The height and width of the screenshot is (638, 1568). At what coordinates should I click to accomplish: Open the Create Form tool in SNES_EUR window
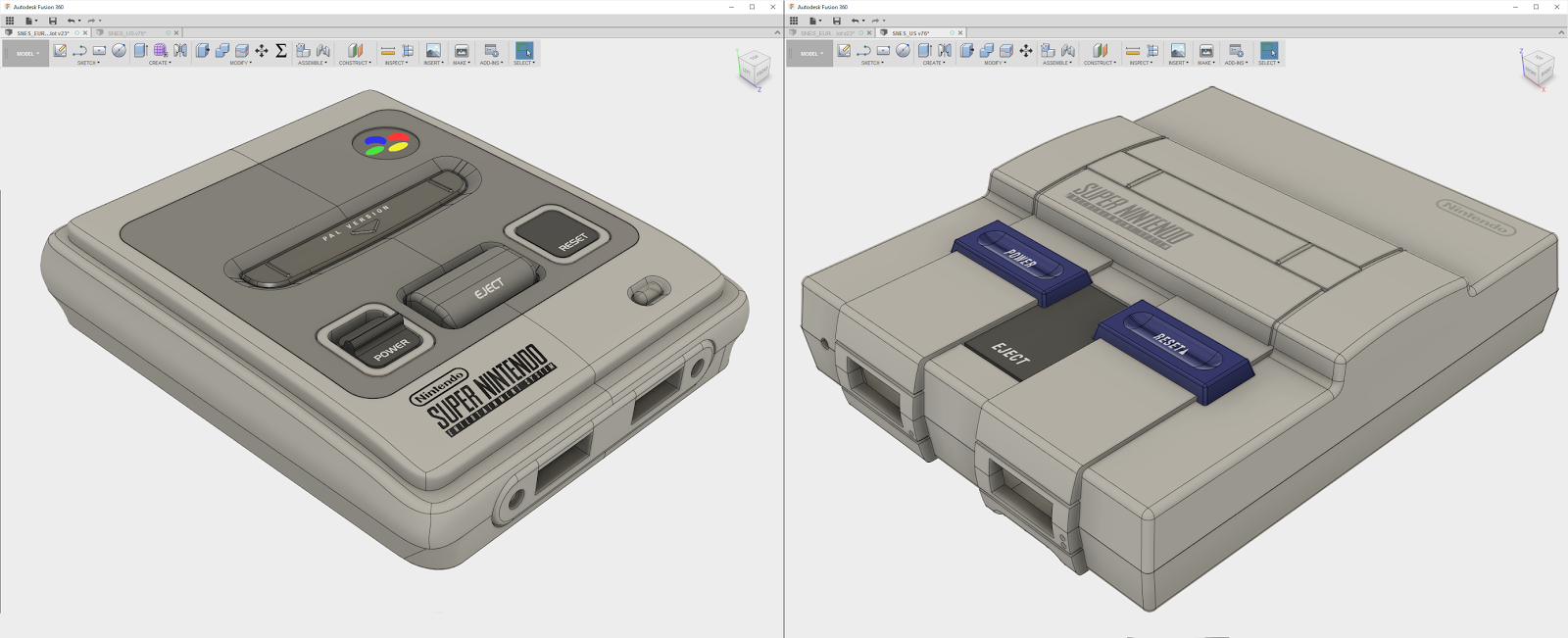pyautogui.click(x=161, y=51)
